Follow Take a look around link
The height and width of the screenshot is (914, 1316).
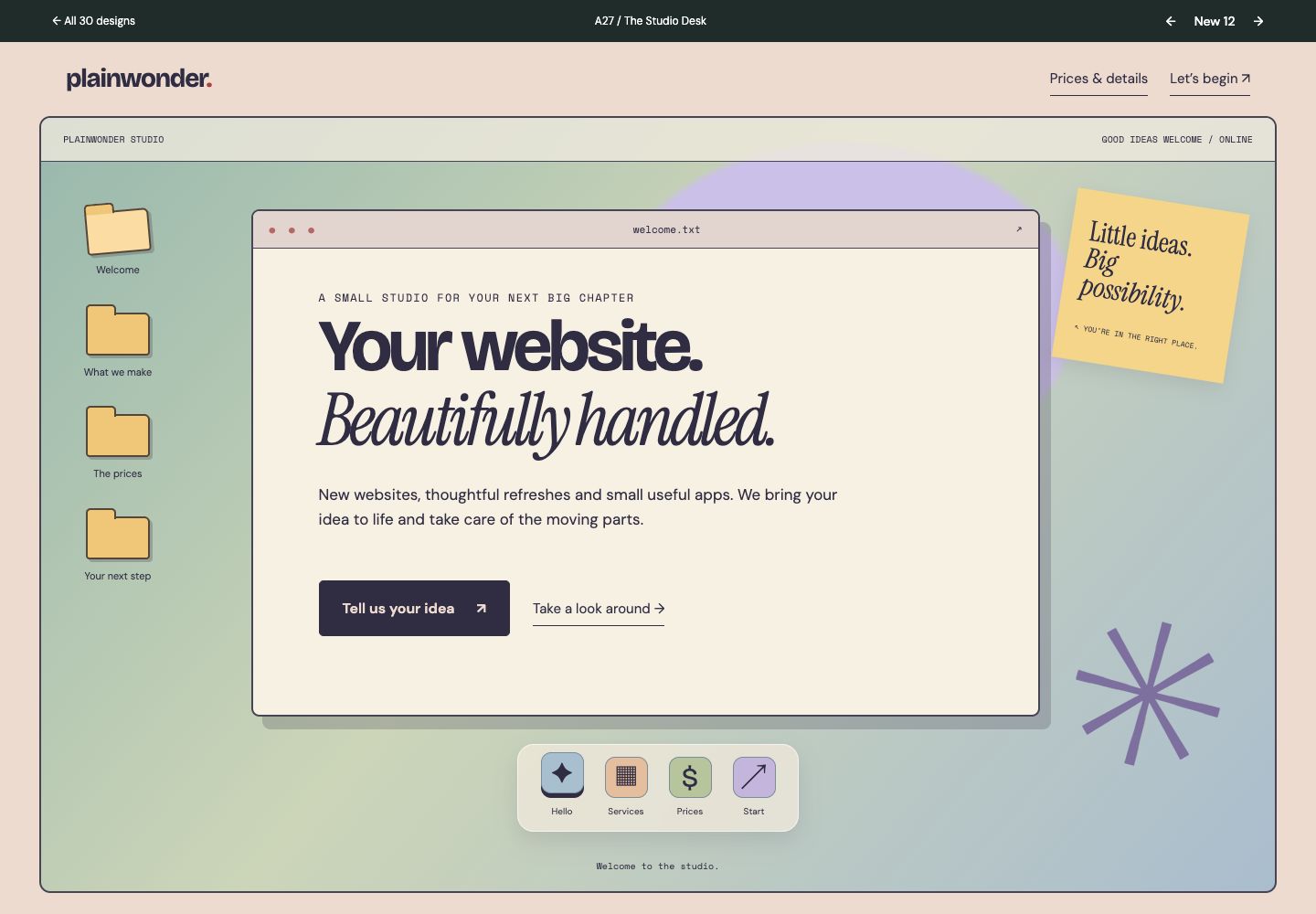point(599,610)
